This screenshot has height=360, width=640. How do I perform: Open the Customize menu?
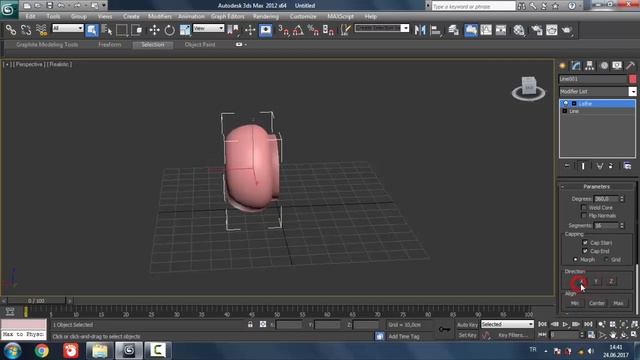[303, 16]
